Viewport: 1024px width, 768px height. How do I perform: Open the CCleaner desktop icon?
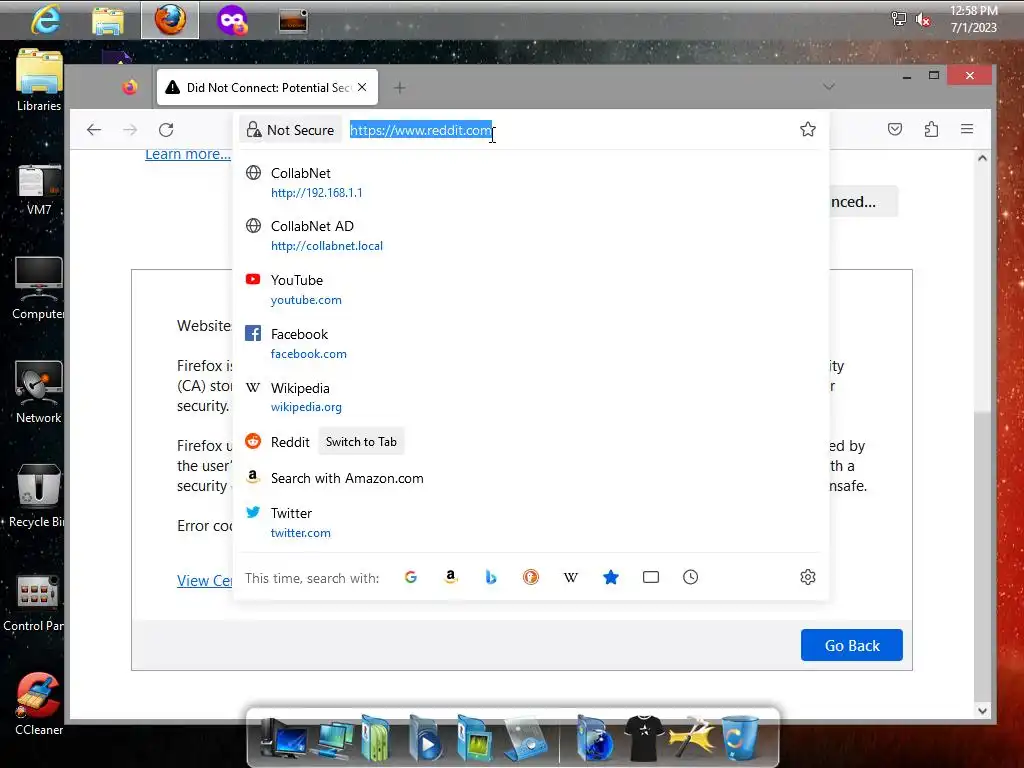[39, 704]
